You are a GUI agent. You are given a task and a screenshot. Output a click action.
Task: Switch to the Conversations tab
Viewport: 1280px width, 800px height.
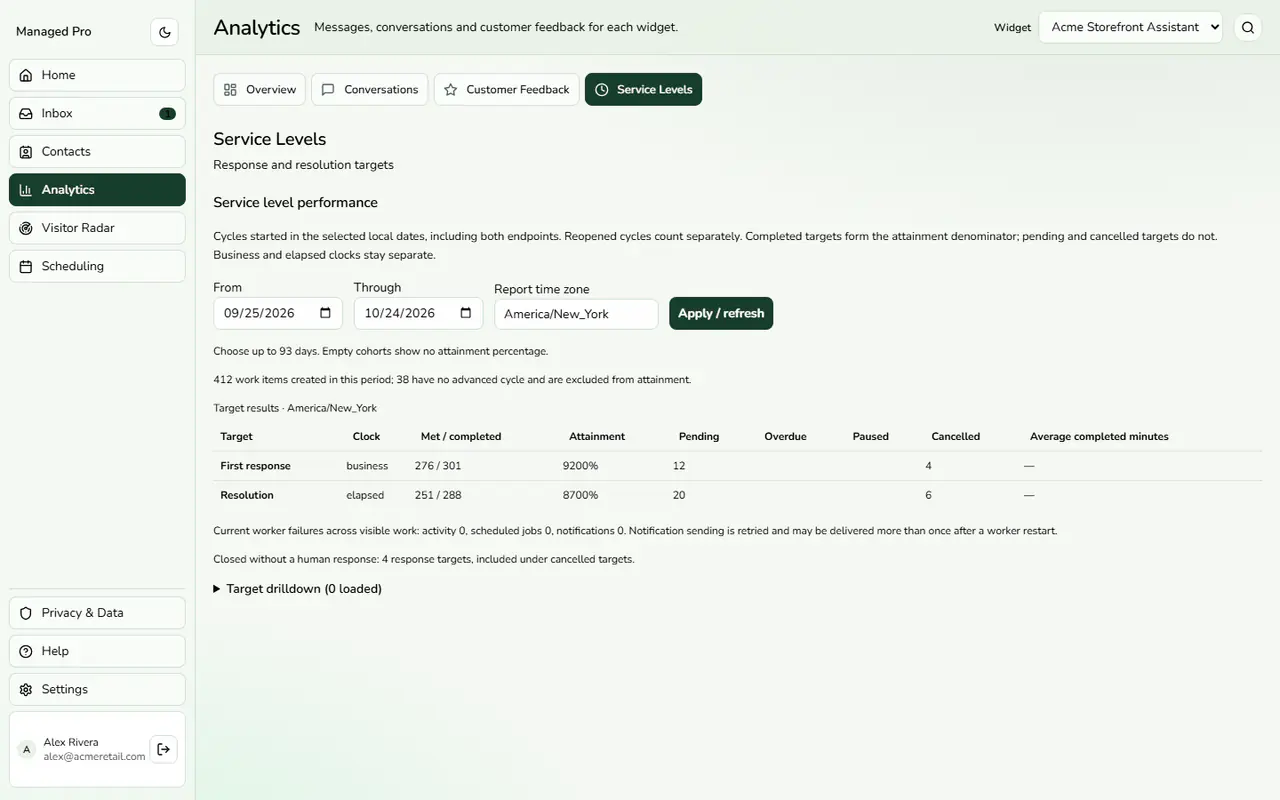click(x=370, y=89)
